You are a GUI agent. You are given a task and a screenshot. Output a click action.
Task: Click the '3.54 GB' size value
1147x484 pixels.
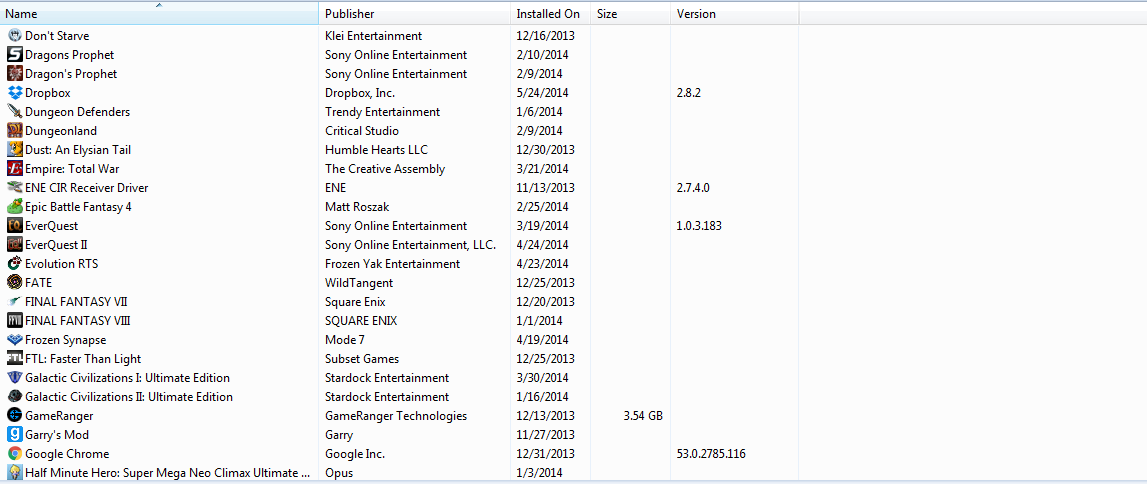(642, 416)
